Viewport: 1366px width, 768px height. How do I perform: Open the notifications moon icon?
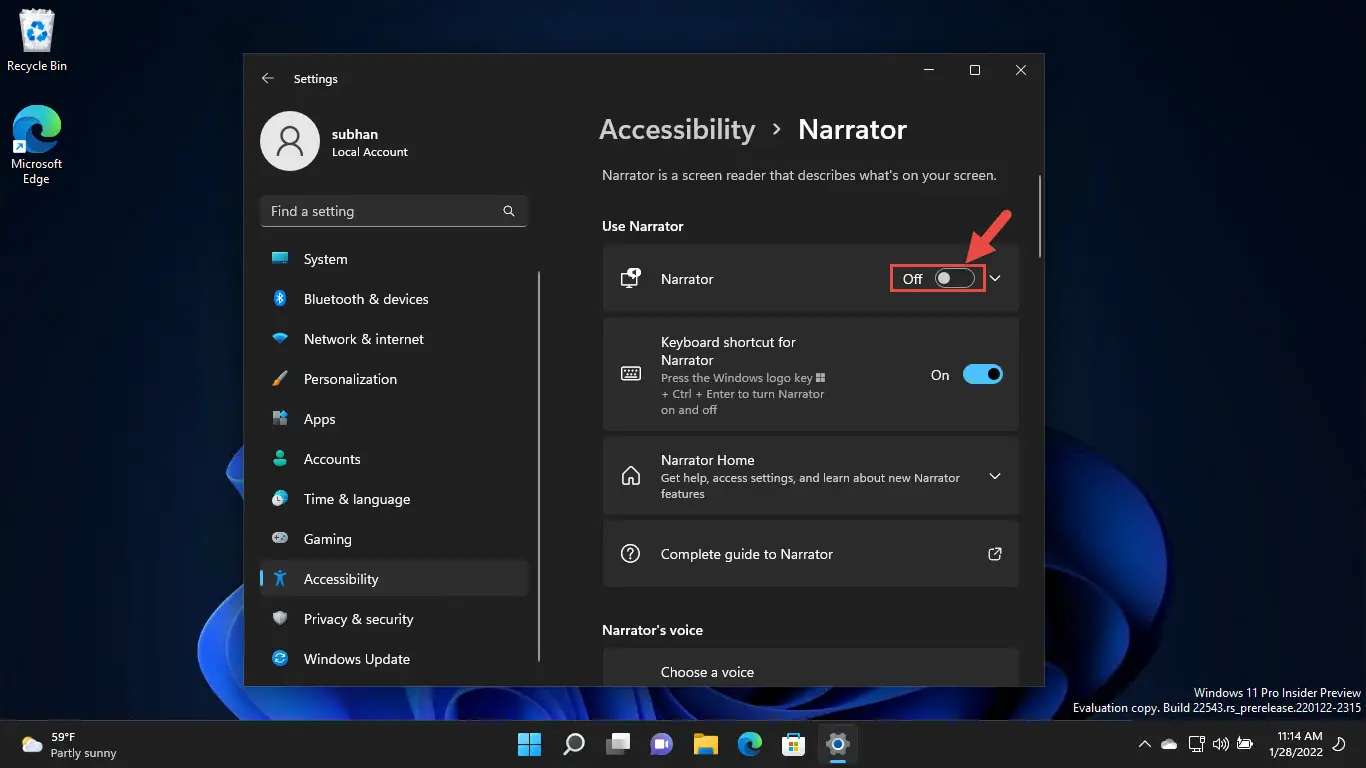(1340, 744)
